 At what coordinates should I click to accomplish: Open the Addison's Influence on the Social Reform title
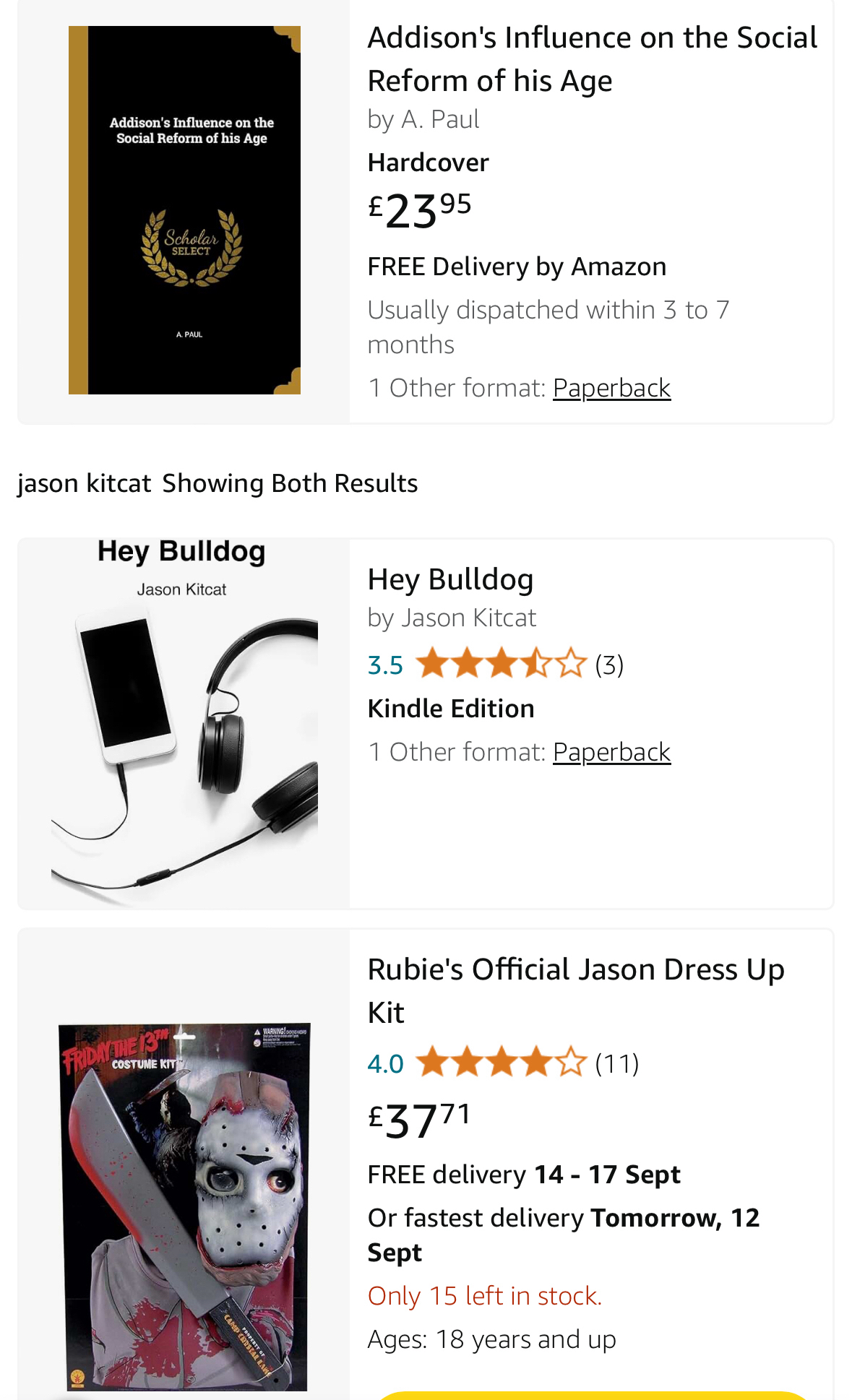tap(592, 59)
